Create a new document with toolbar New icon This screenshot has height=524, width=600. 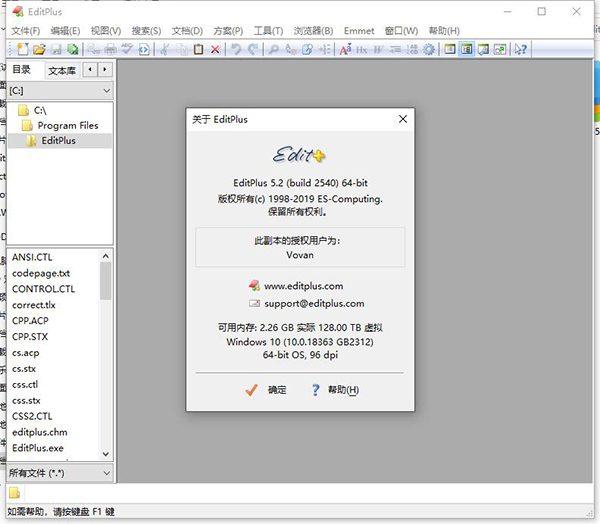tap(23, 49)
